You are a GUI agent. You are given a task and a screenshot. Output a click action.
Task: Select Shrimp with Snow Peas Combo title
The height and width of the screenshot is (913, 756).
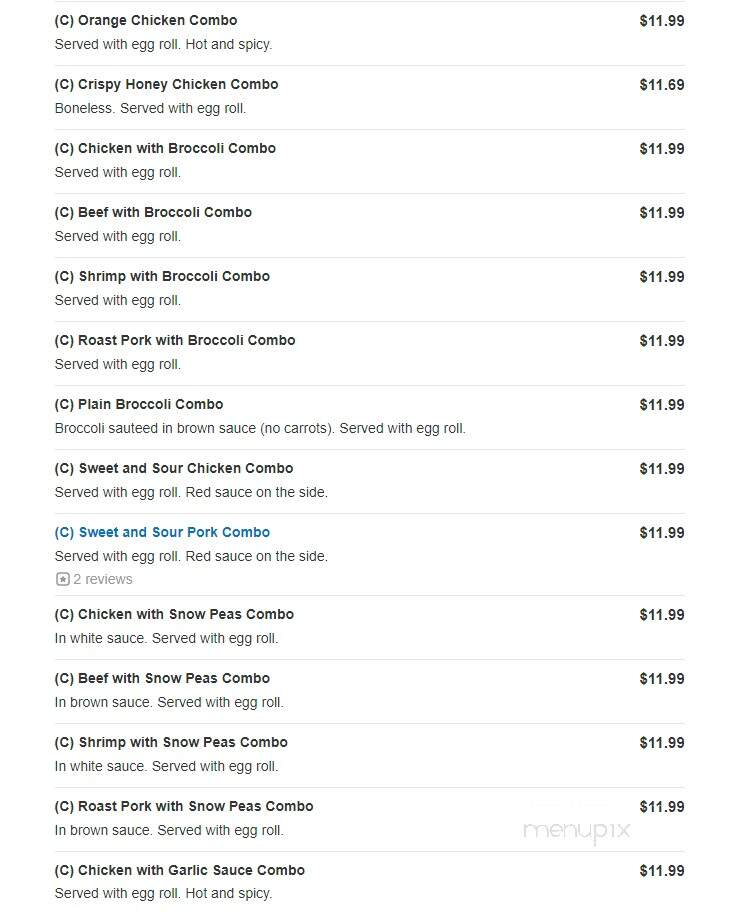click(x=171, y=743)
